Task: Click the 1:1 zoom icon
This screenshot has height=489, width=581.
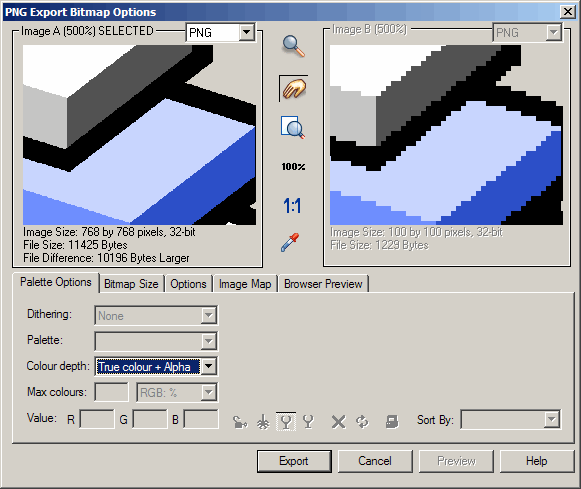Action: tap(292, 206)
